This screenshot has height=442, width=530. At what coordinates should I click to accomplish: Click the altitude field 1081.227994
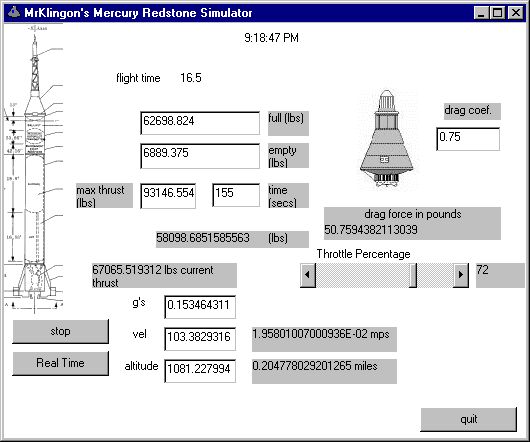[200, 371]
